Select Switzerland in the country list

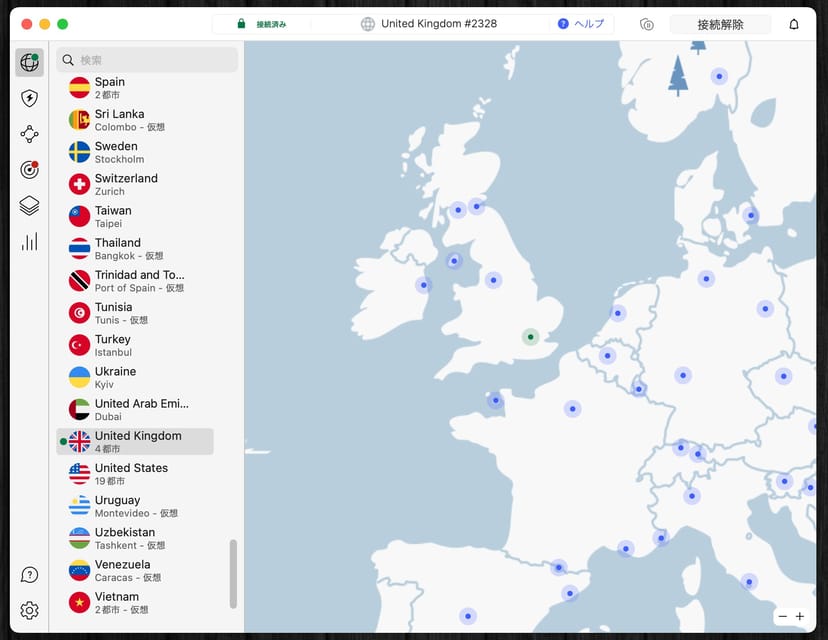point(126,184)
